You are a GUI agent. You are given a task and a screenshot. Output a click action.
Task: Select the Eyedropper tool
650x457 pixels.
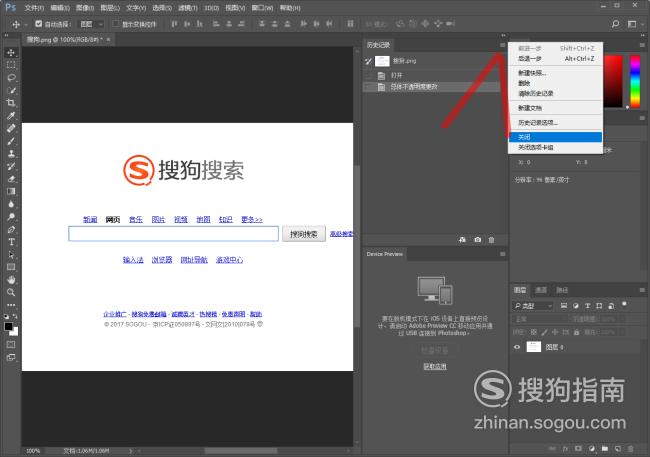click(11, 116)
